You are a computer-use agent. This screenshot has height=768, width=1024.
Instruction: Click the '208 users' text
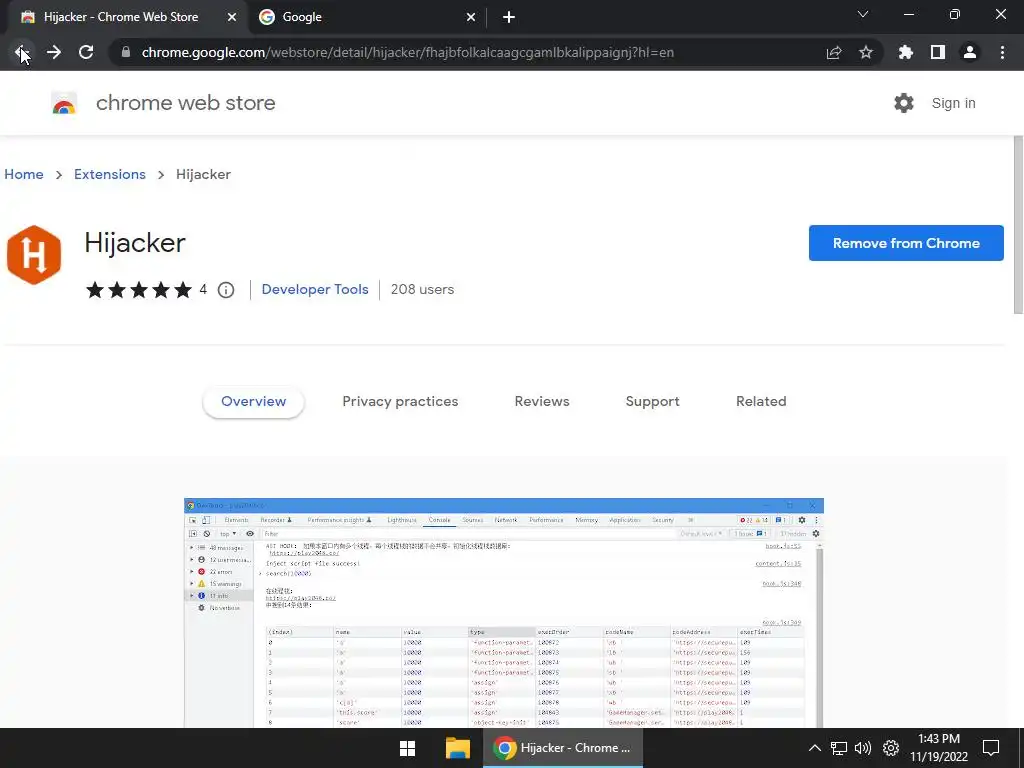(422, 289)
